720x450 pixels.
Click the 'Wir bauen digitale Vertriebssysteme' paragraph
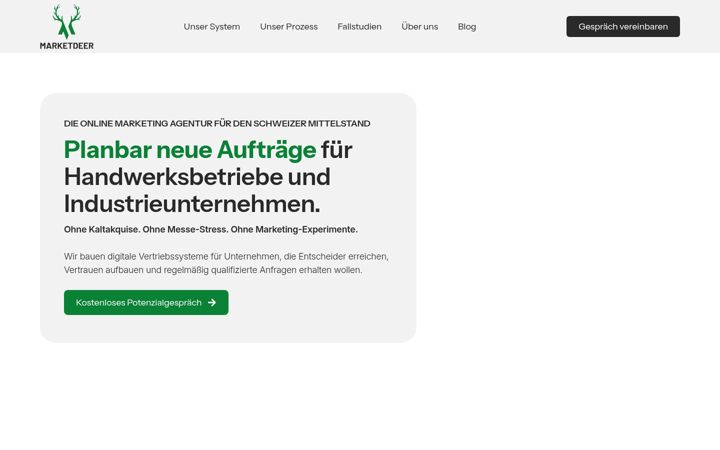coord(226,263)
